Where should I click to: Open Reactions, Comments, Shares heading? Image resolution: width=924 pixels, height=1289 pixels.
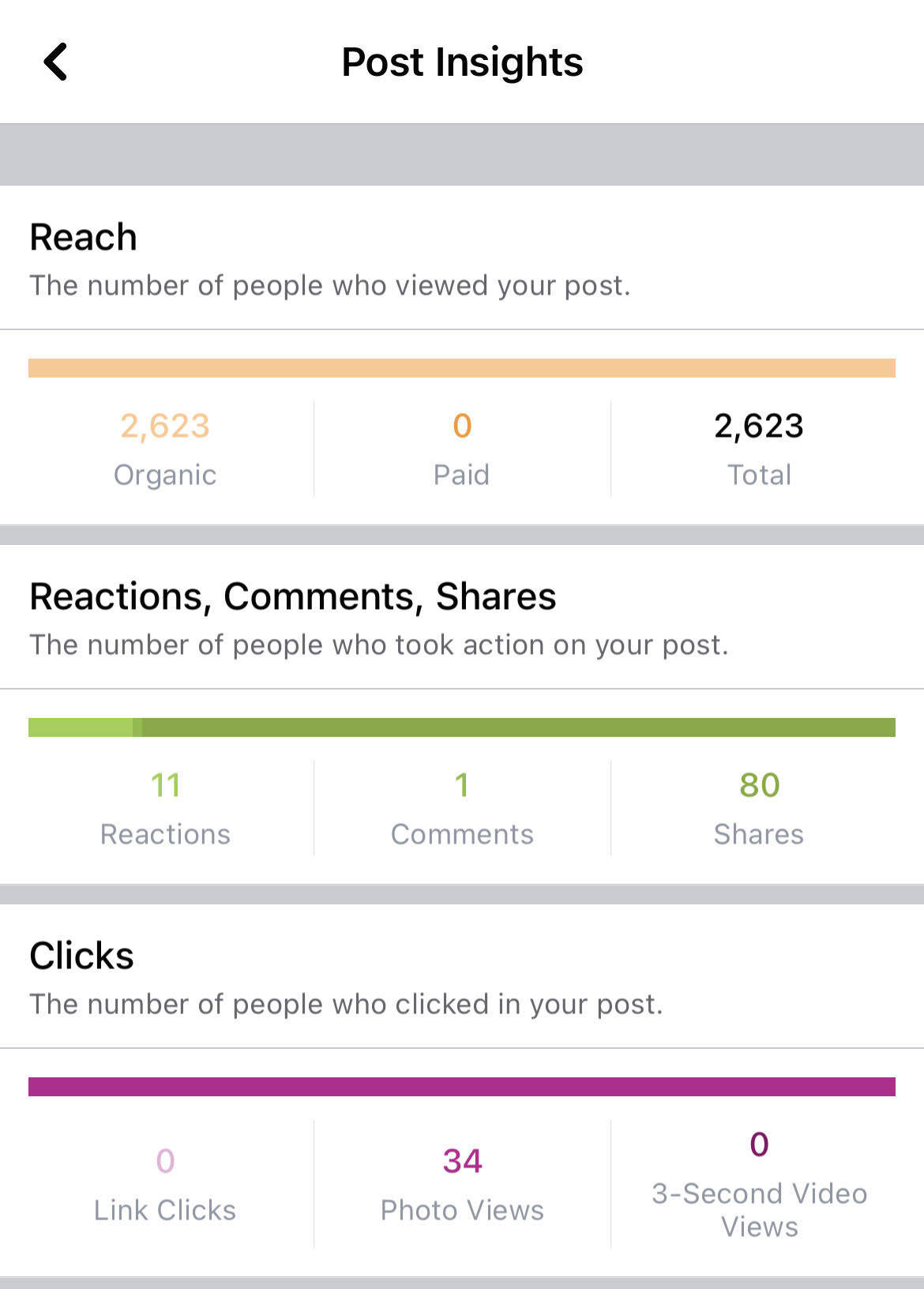pyautogui.click(x=293, y=596)
